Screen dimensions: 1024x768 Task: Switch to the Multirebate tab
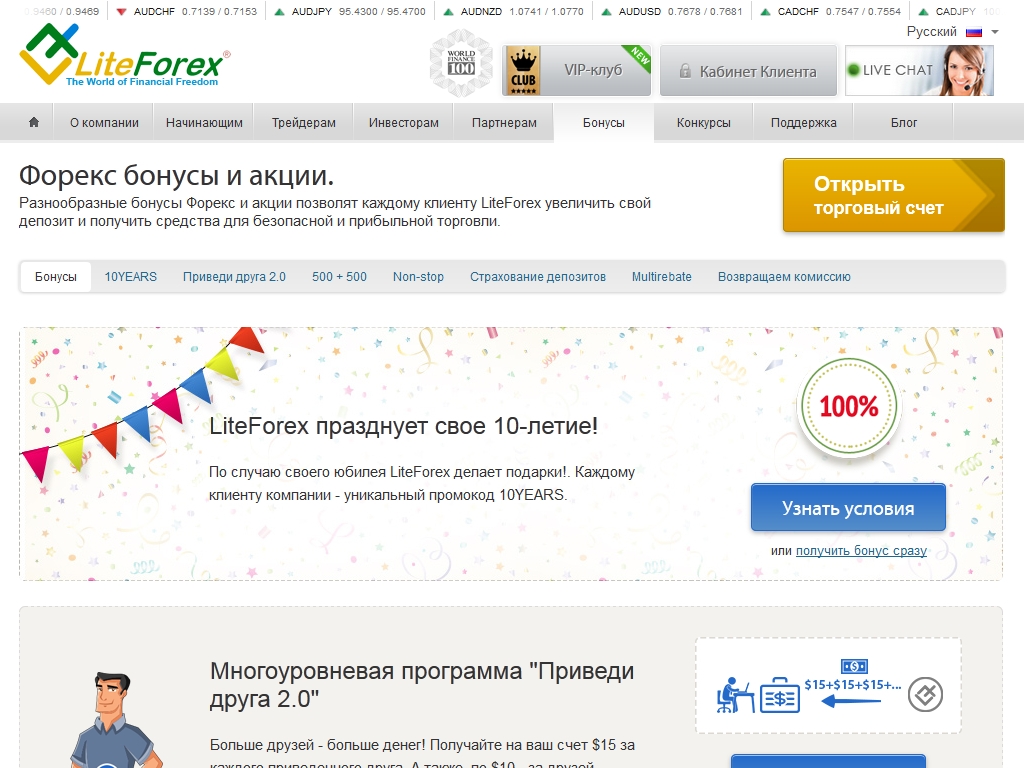pyautogui.click(x=661, y=277)
